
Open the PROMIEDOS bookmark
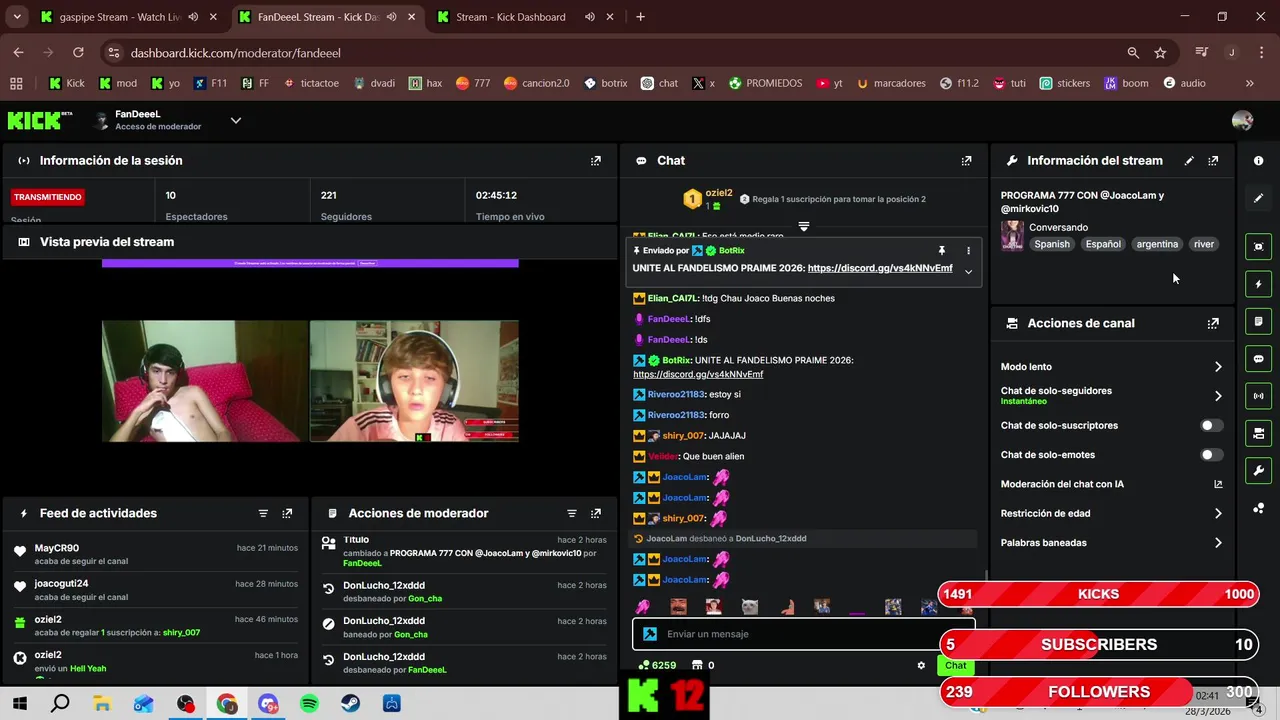tap(765, 83)
